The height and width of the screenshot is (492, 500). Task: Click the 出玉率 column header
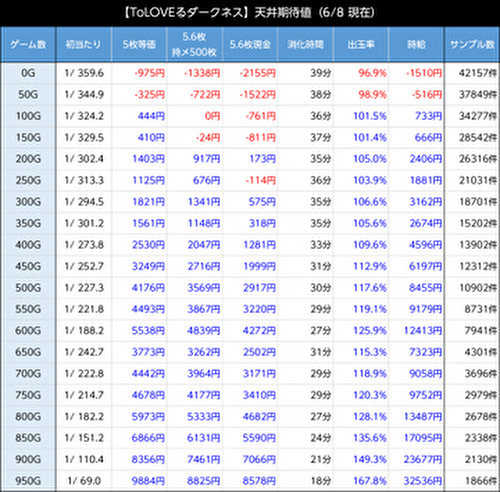[361, 44]
